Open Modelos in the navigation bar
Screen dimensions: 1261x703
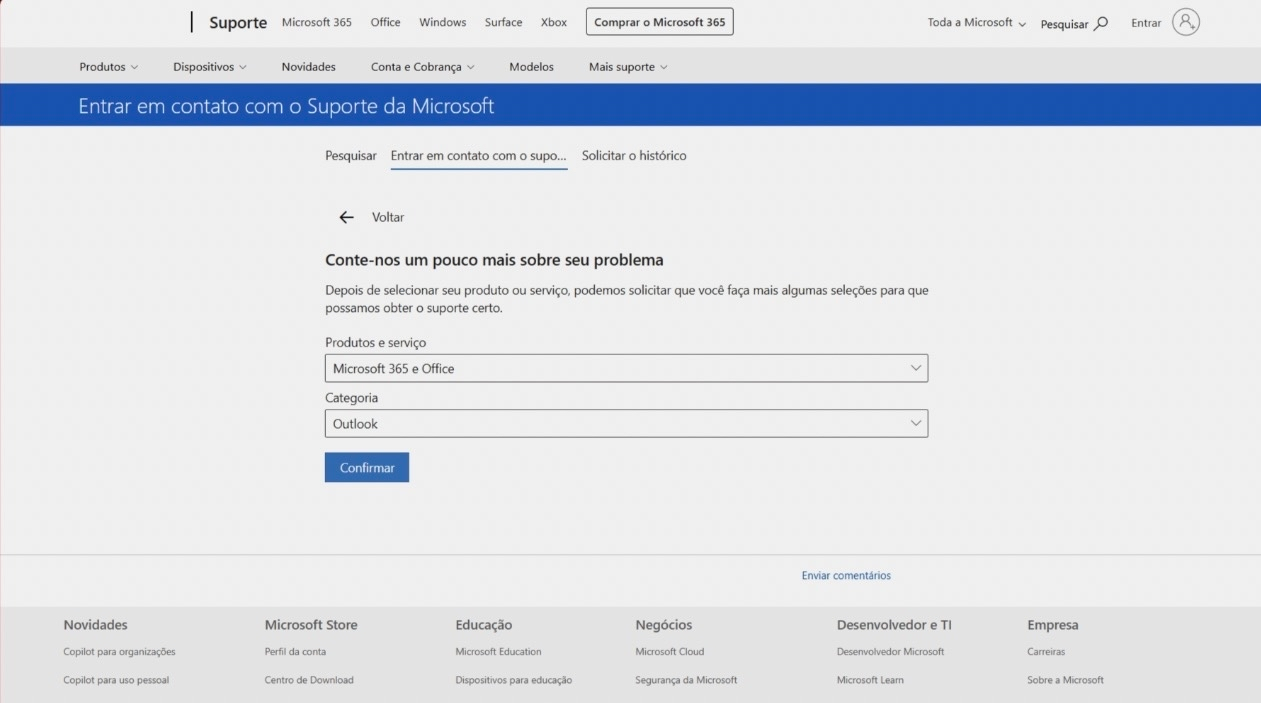click(x=531, y=67)
